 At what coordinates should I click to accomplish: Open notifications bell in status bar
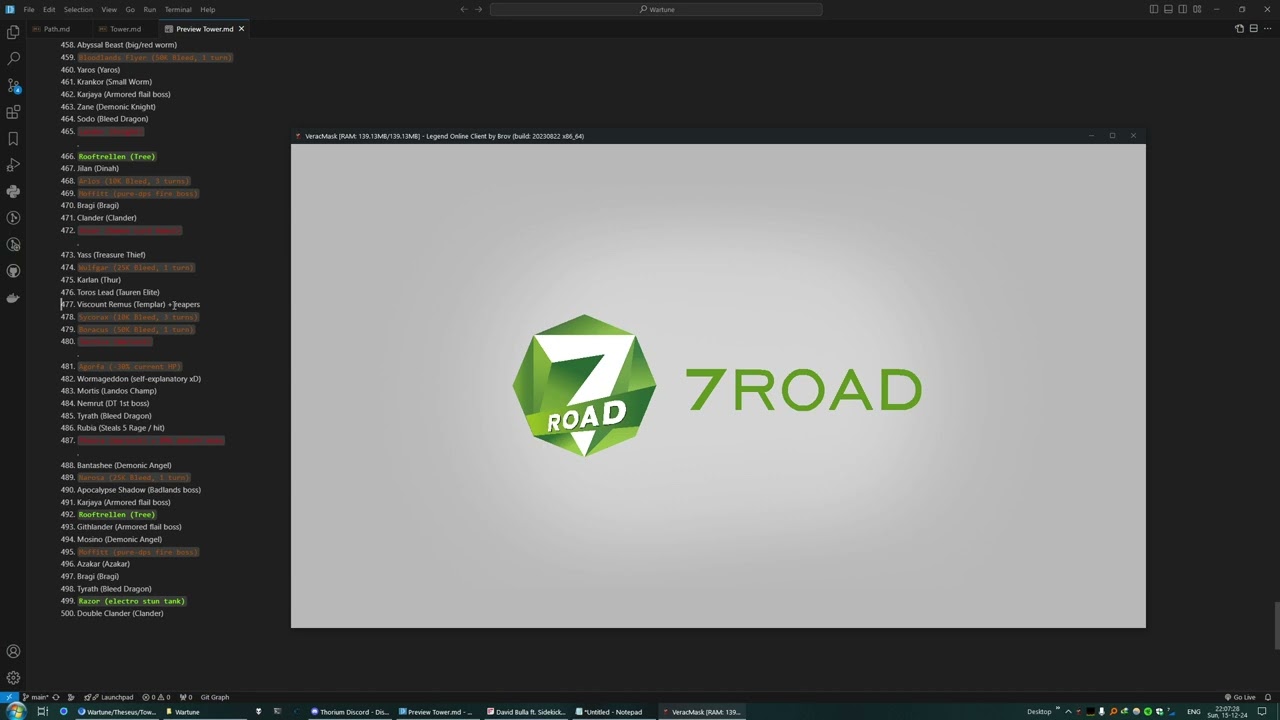coord(1268,697)
